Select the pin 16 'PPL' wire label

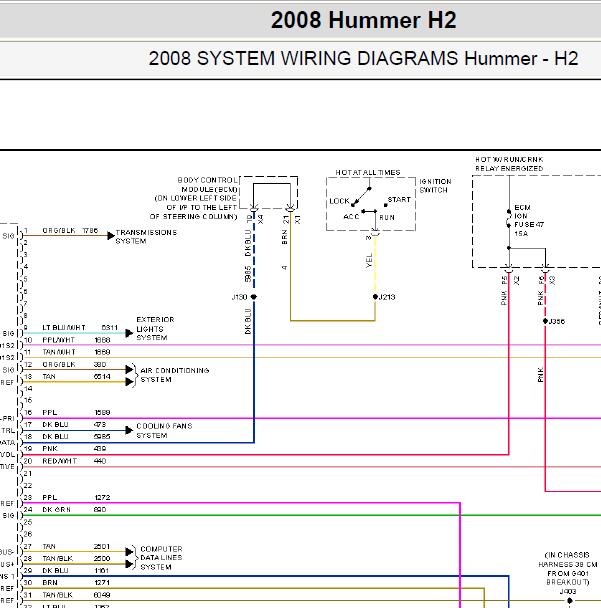(x=50, y=412)
